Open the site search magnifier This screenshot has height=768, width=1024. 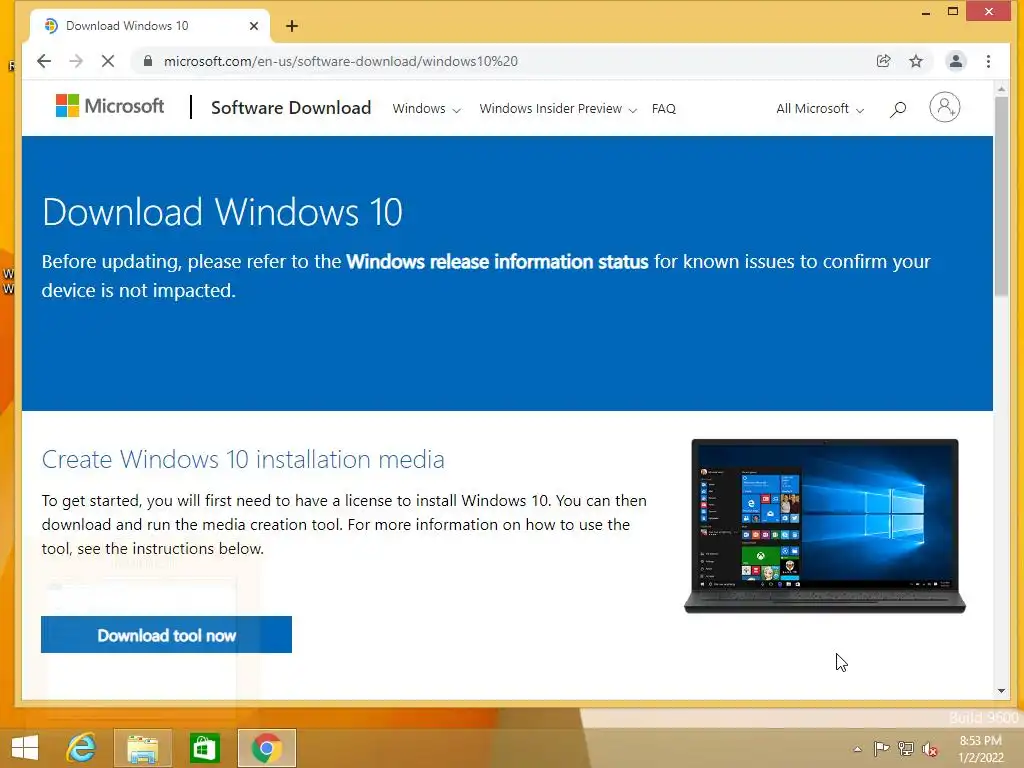[898, 109]
